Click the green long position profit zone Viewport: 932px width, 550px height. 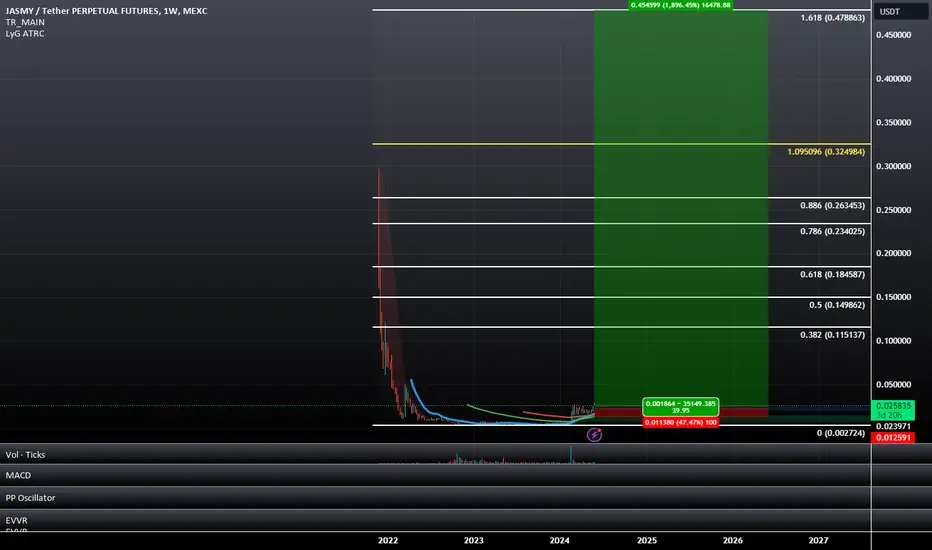click(x=681, y=208)
